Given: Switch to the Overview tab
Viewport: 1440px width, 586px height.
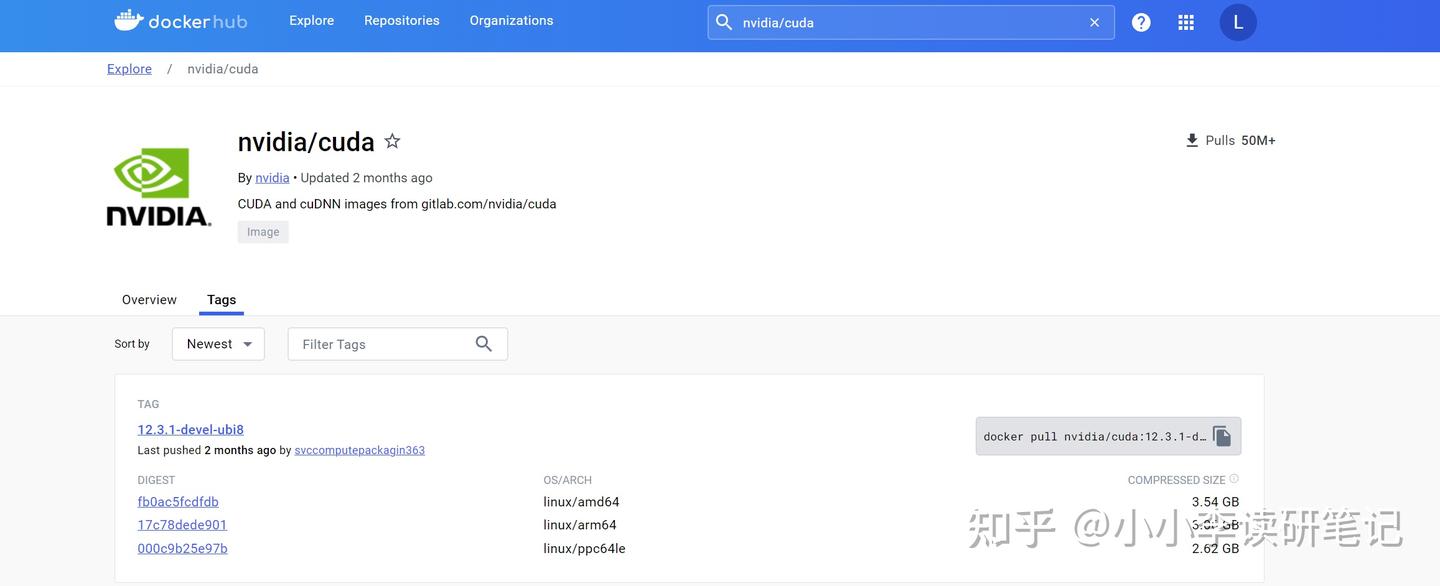Looking at the screenshot, I should pos(149,300).
